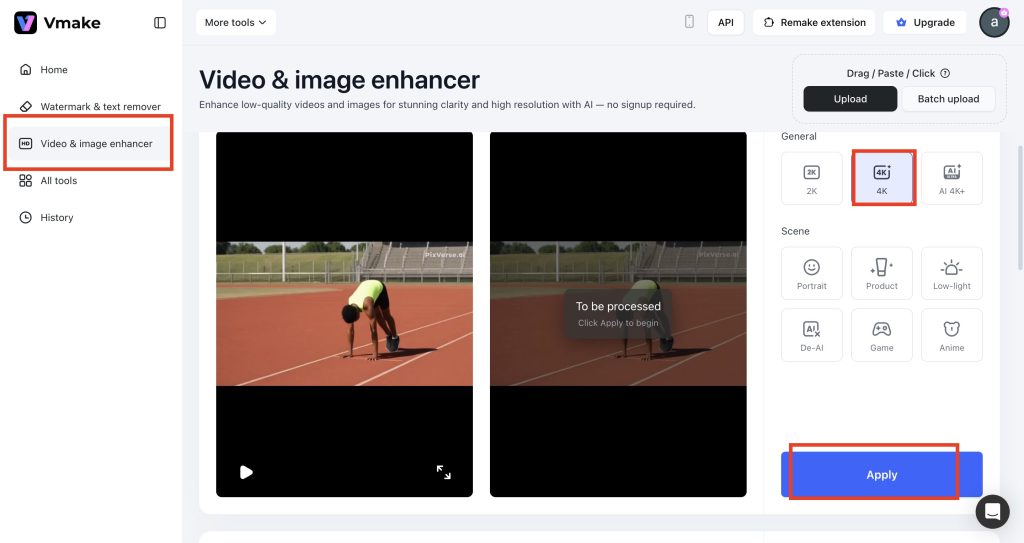The image size is (1024, 543).
Task: Collapse the sidebar panel icon
Action: (160, 23)
